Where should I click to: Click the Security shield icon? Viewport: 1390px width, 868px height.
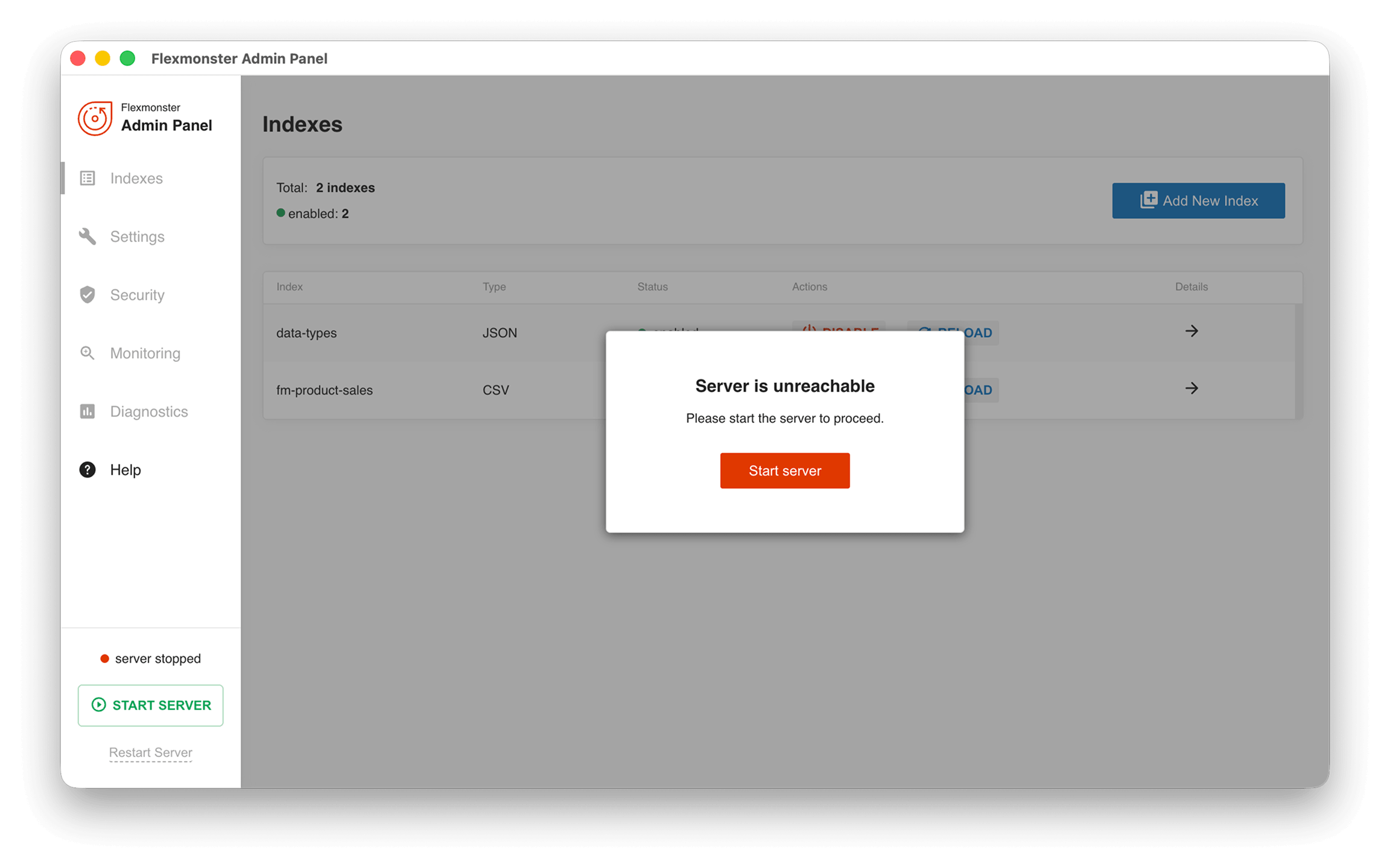[x=87, y=294]
